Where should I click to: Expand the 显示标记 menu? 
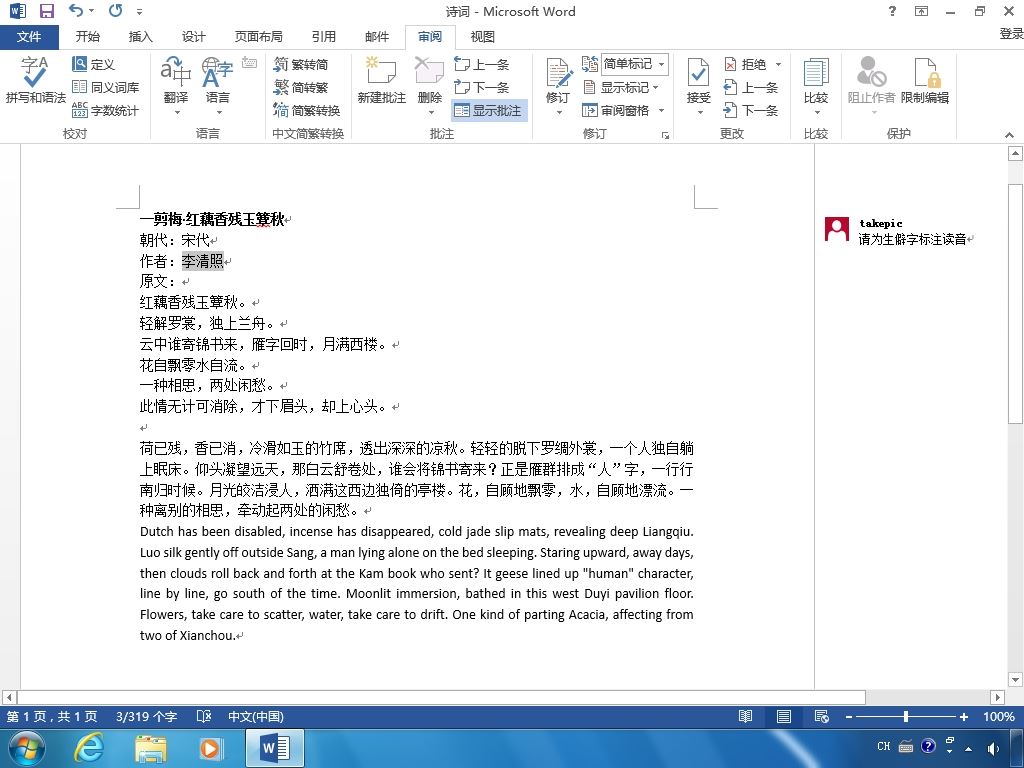[620, 87]
